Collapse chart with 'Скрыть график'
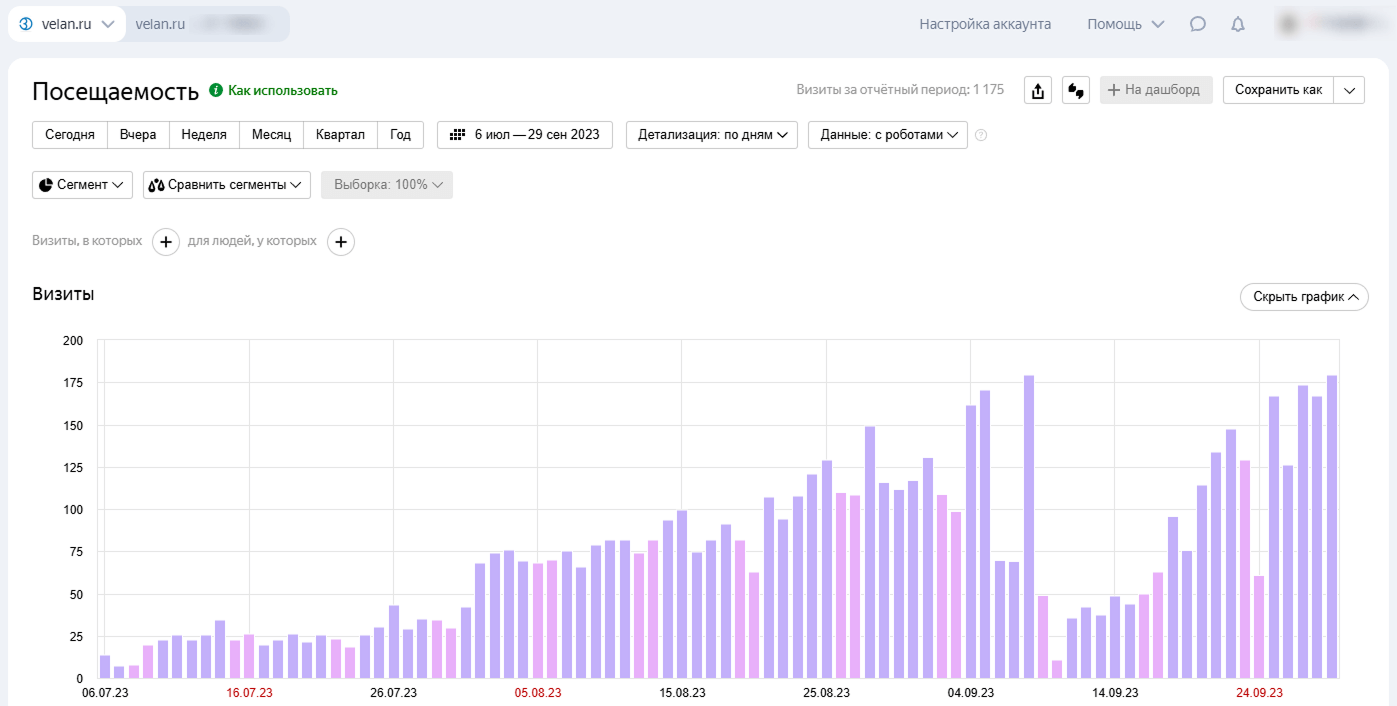This screenshot has width=1397, height=706. [x=1303, y=297]
